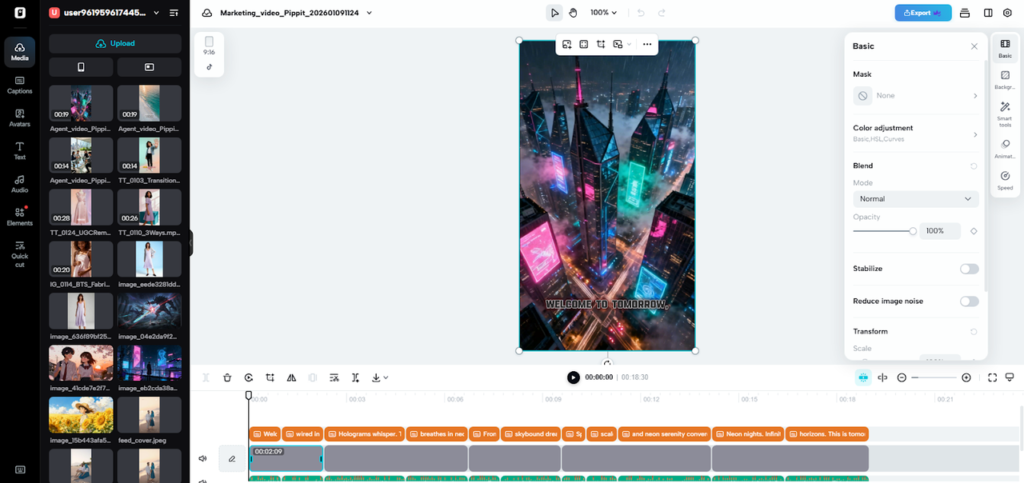This screenshot has height=483, width=1024.
Task: Switch to the Captions tab
Action: point(19,84)
